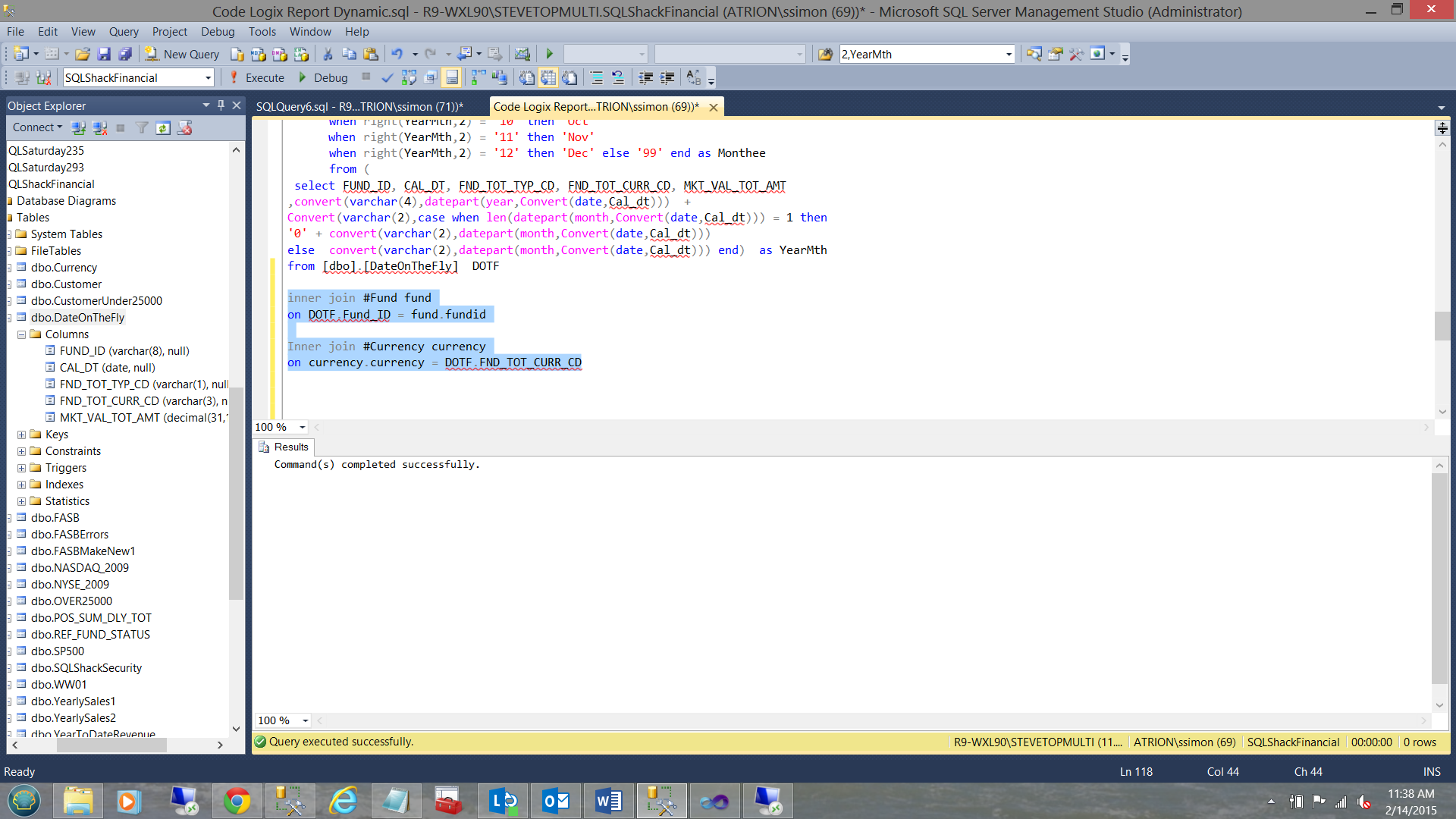Screen dimensions: 1456x819
Task: Click the Execute query button
Action: (257, 77)
